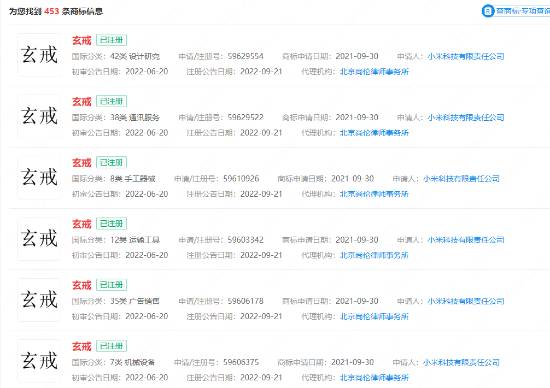Open applicant 小米科技有限责任公司 for registration 59629522

[x=466, y=118]
